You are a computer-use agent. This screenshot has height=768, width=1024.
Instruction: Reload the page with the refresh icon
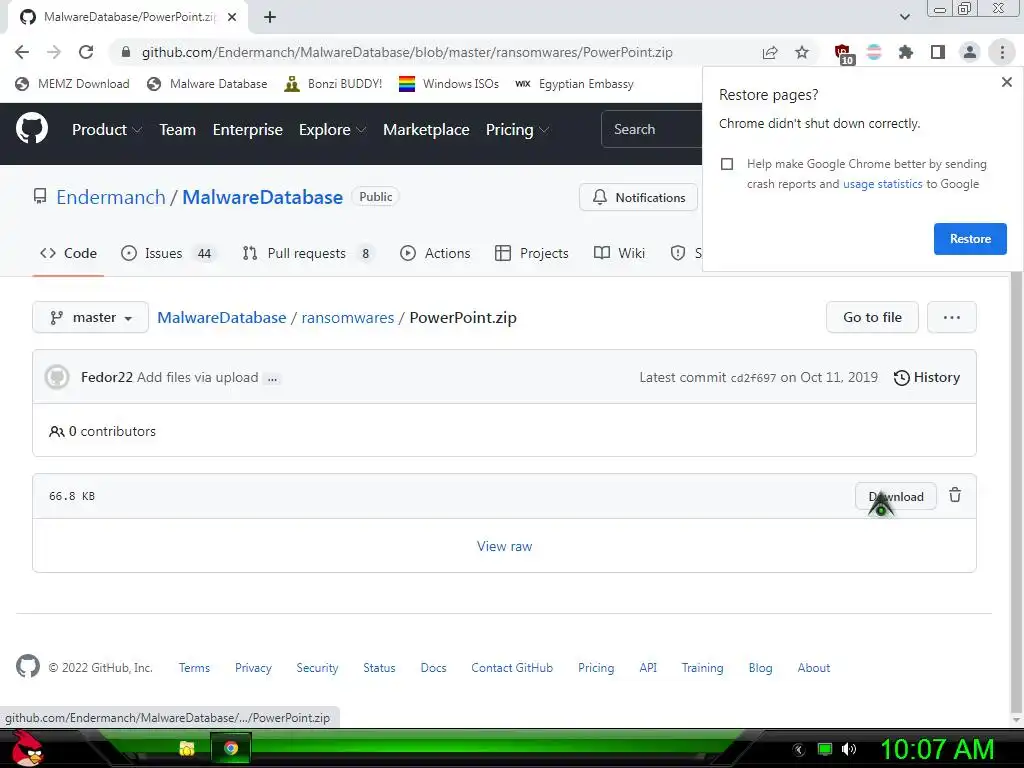(x=86, y=52)
